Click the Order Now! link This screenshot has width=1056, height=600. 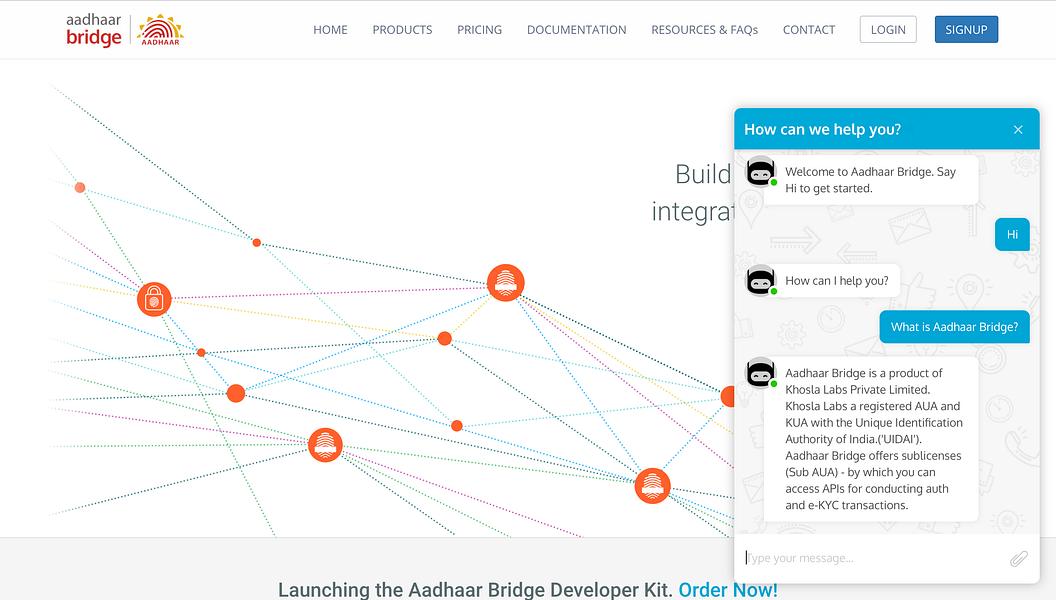click(727, 589)
